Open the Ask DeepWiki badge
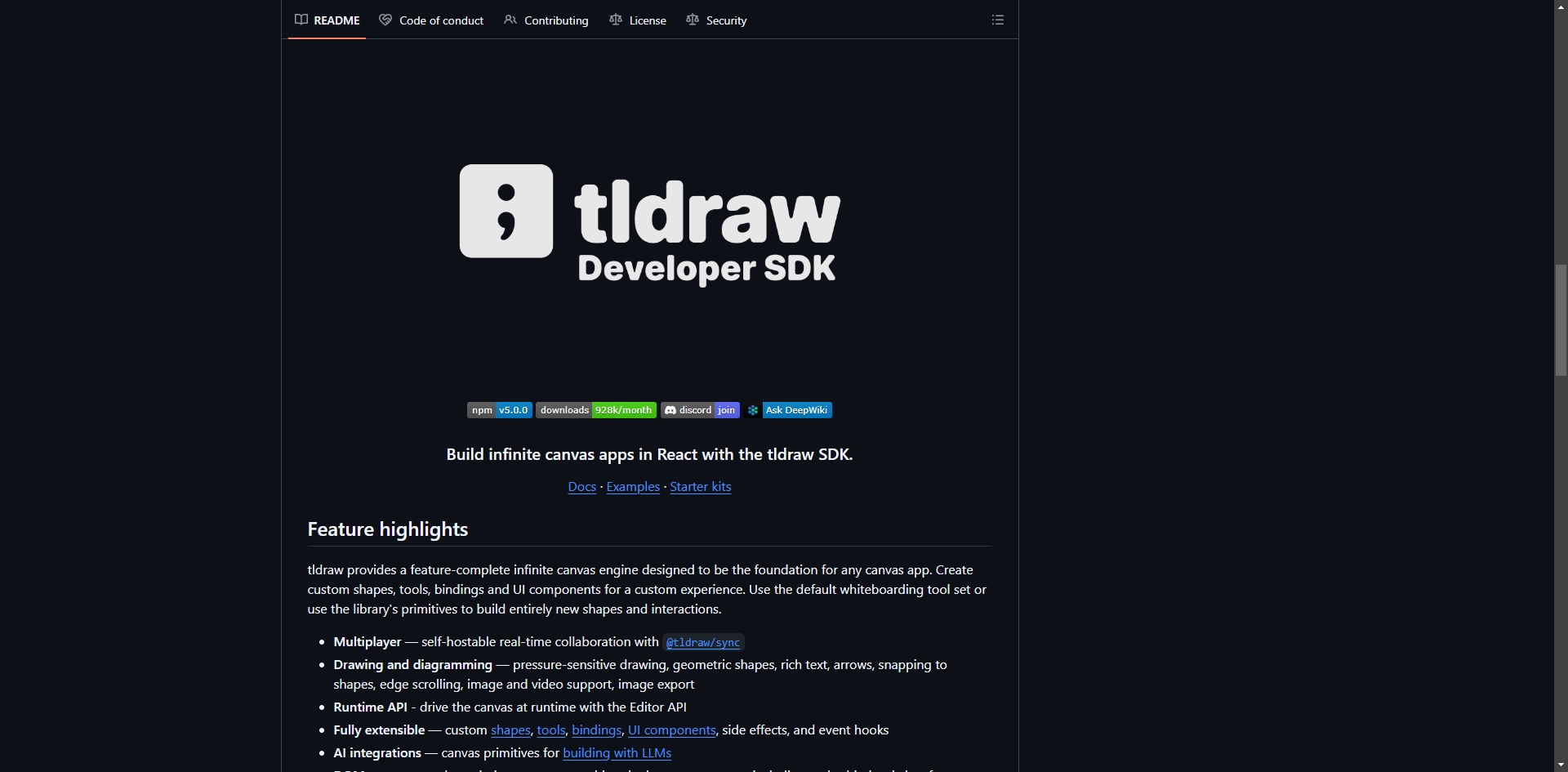Viewport: 1568px width, 772px height. click(789, 410)
